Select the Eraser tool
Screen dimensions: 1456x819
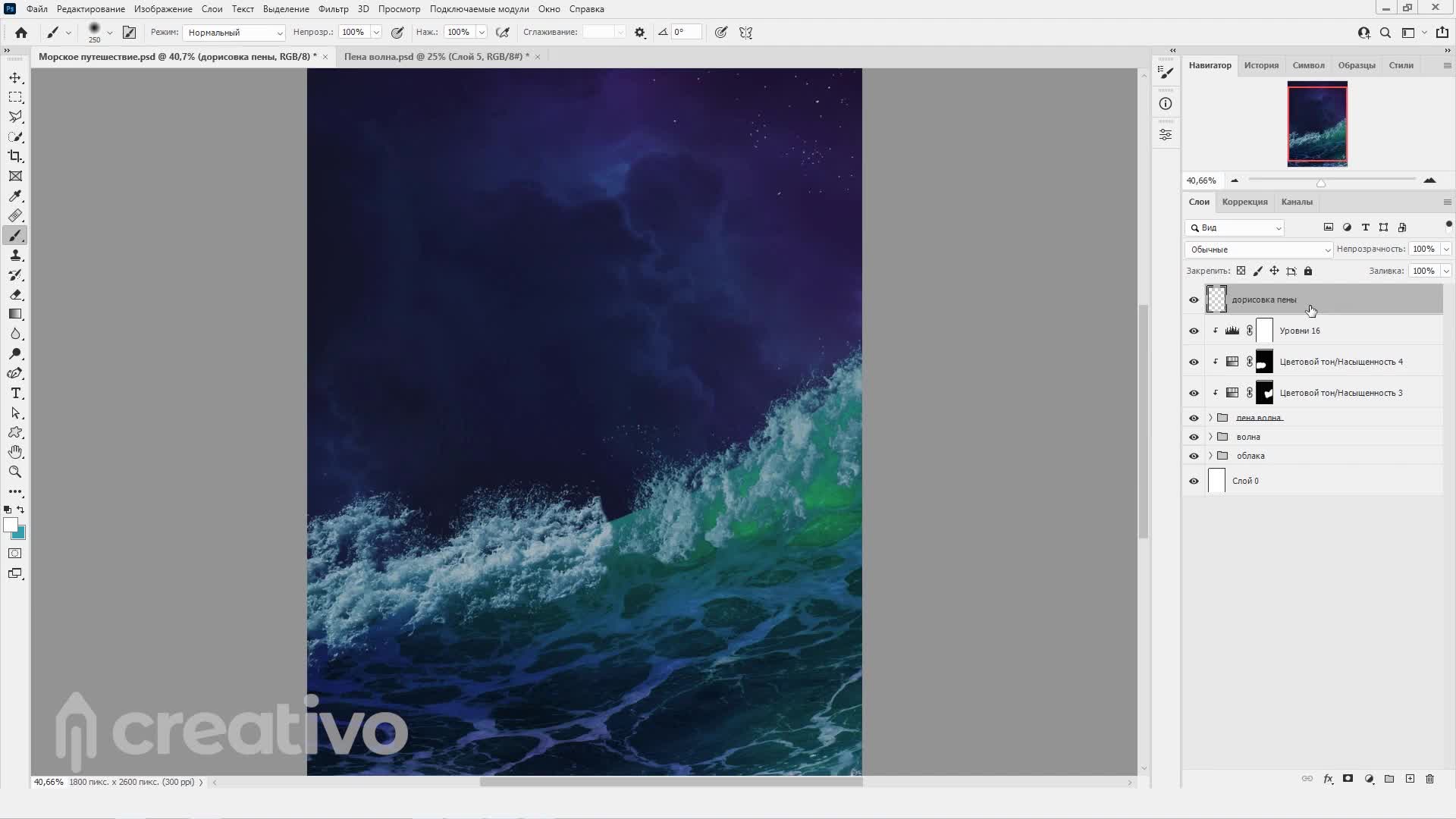coord(15,295)
